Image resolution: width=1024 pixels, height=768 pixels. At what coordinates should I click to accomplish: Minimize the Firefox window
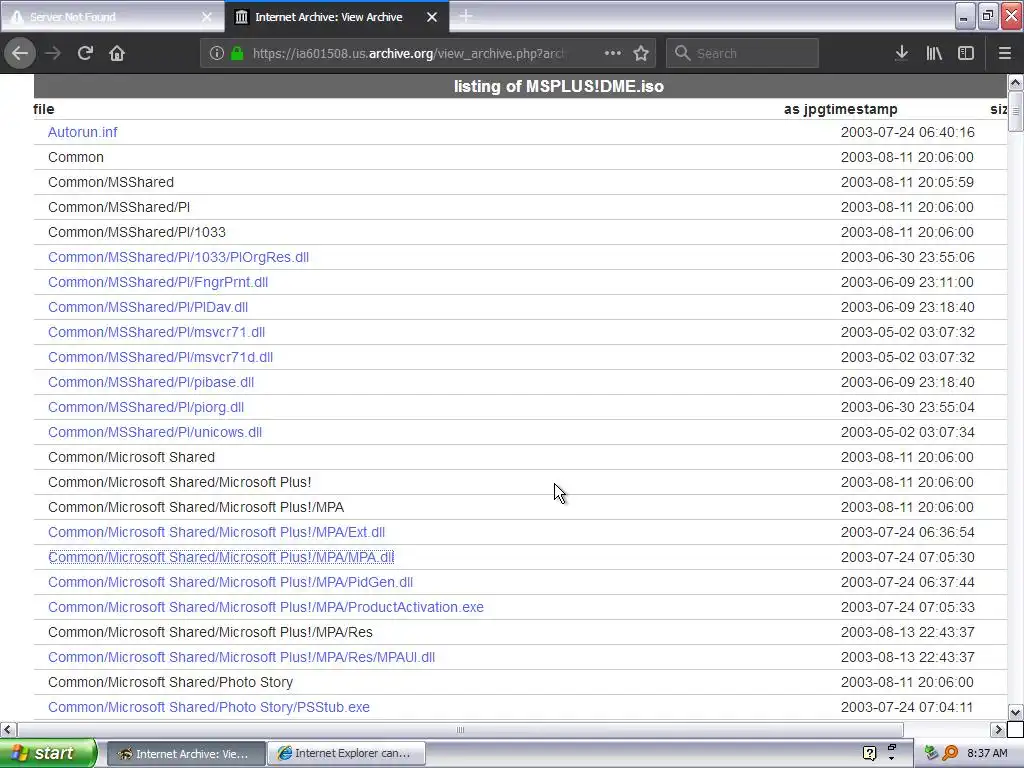pos(965,16)
